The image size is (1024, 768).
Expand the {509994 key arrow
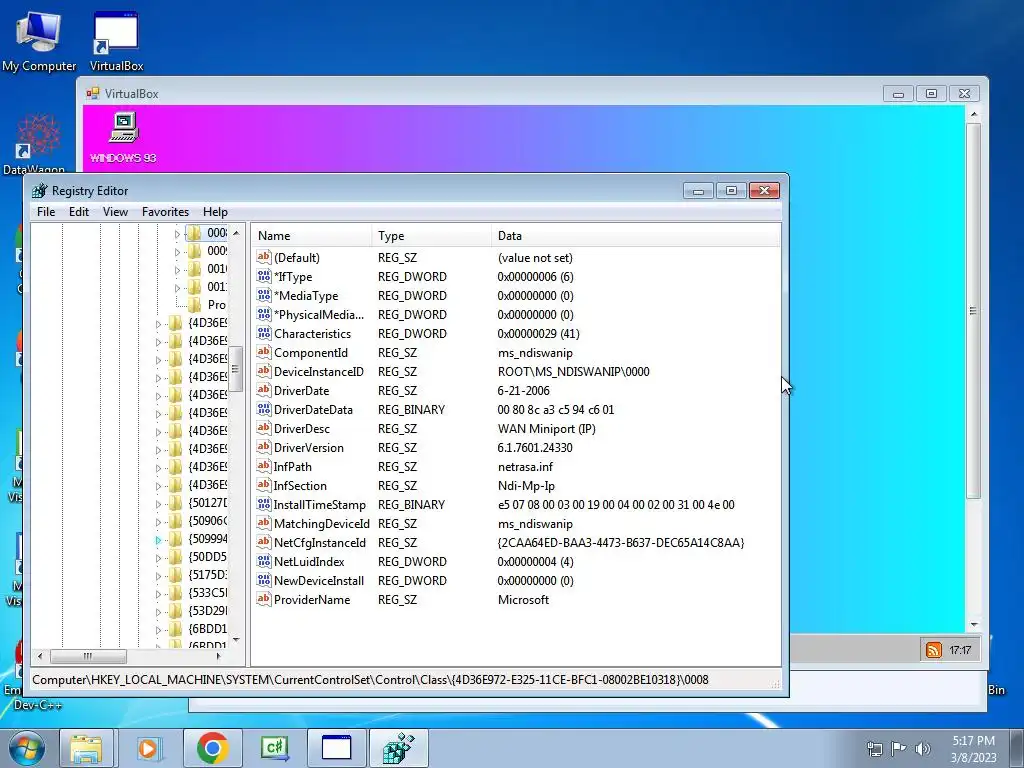tap(158, 539)
